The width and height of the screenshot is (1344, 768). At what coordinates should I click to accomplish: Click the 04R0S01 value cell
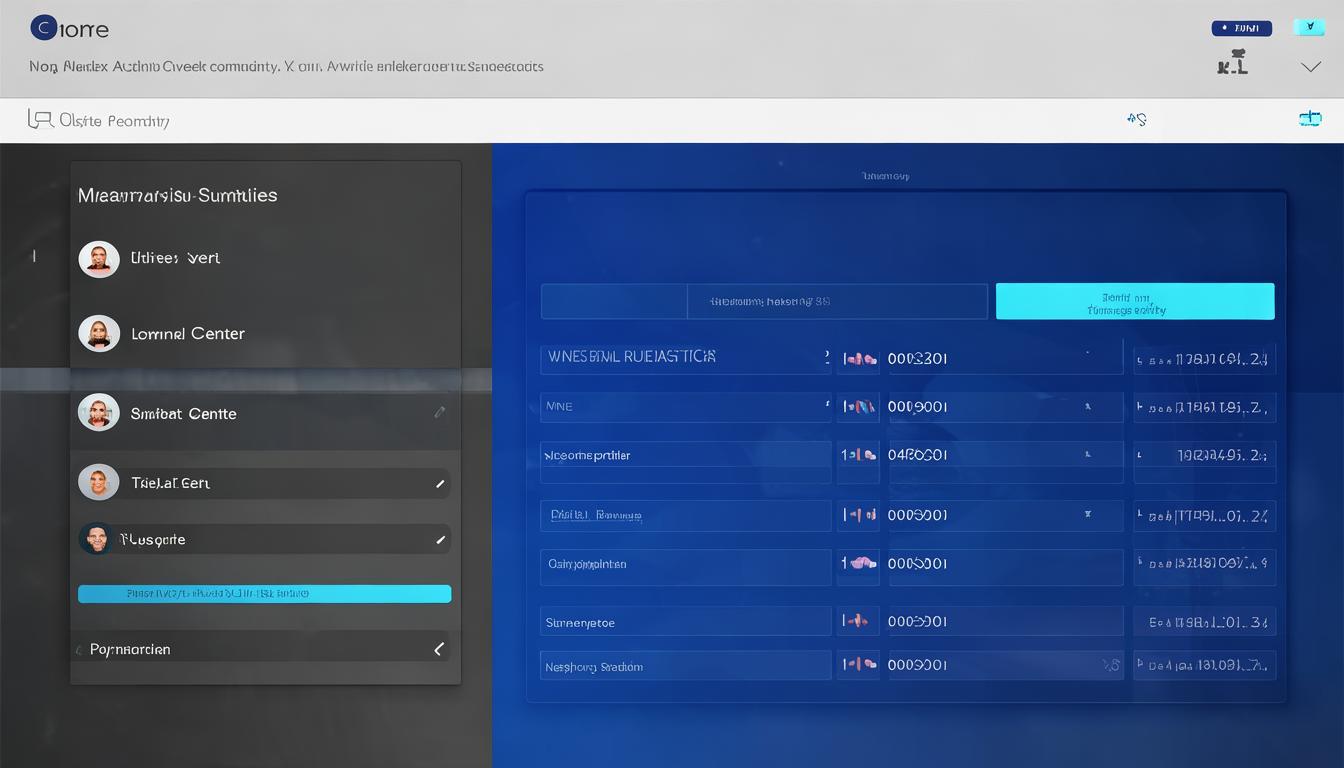click(x=1005, y=455)
